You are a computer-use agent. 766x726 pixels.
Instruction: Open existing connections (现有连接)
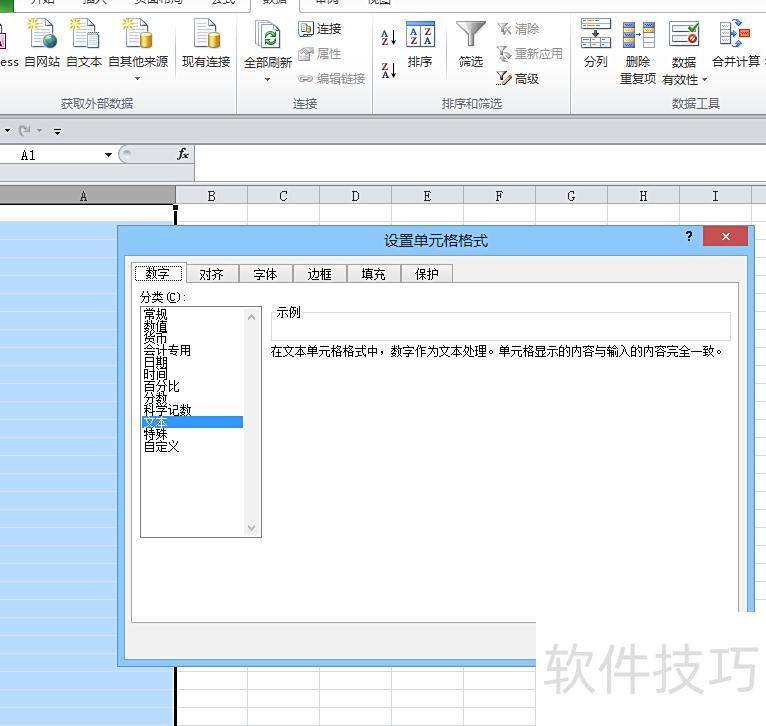click(x=206, y=43)
